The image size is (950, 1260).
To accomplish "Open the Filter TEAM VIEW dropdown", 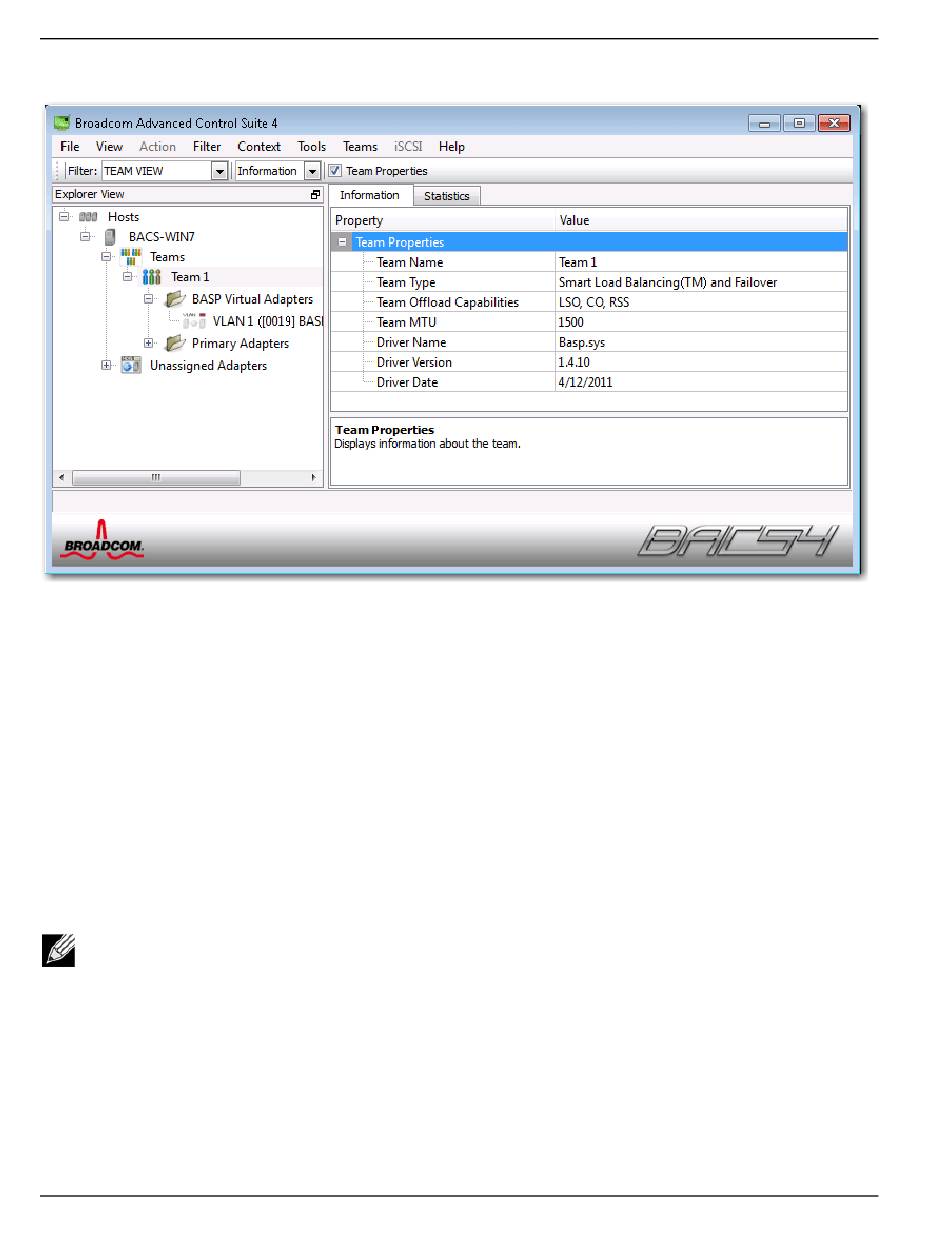I will (220, 171).
